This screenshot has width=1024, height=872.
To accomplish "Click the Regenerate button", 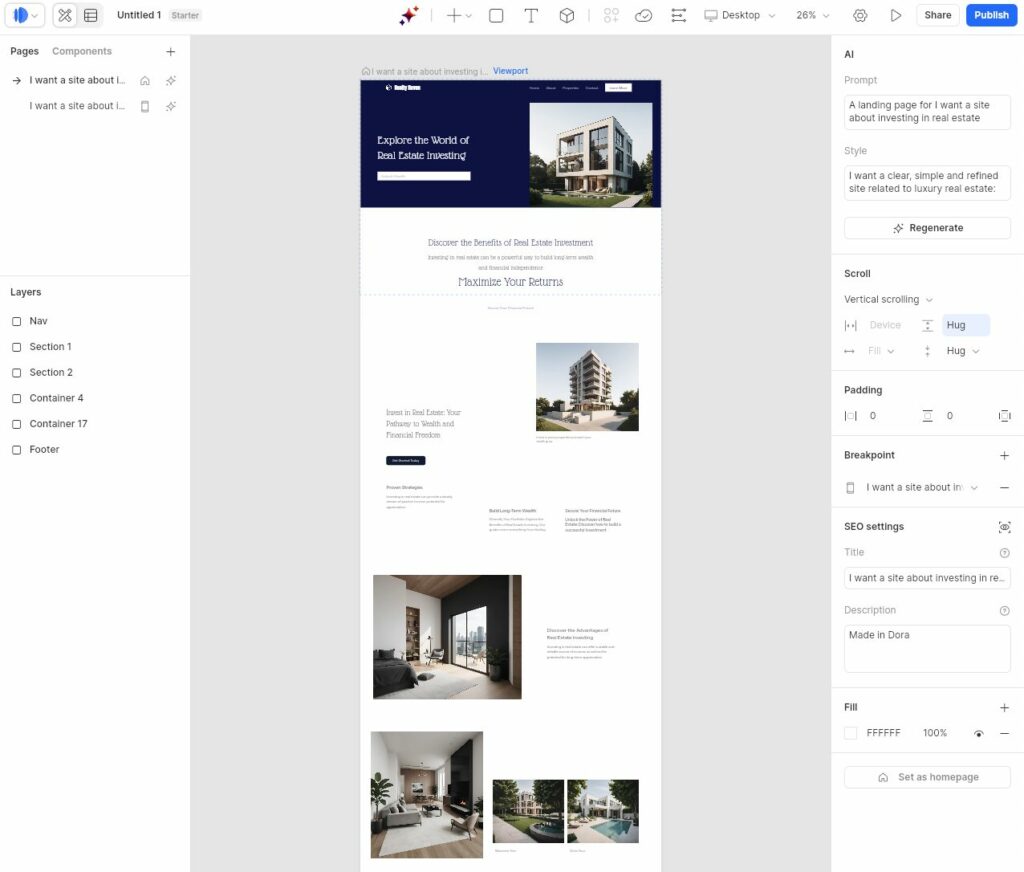I will (927, 228).
